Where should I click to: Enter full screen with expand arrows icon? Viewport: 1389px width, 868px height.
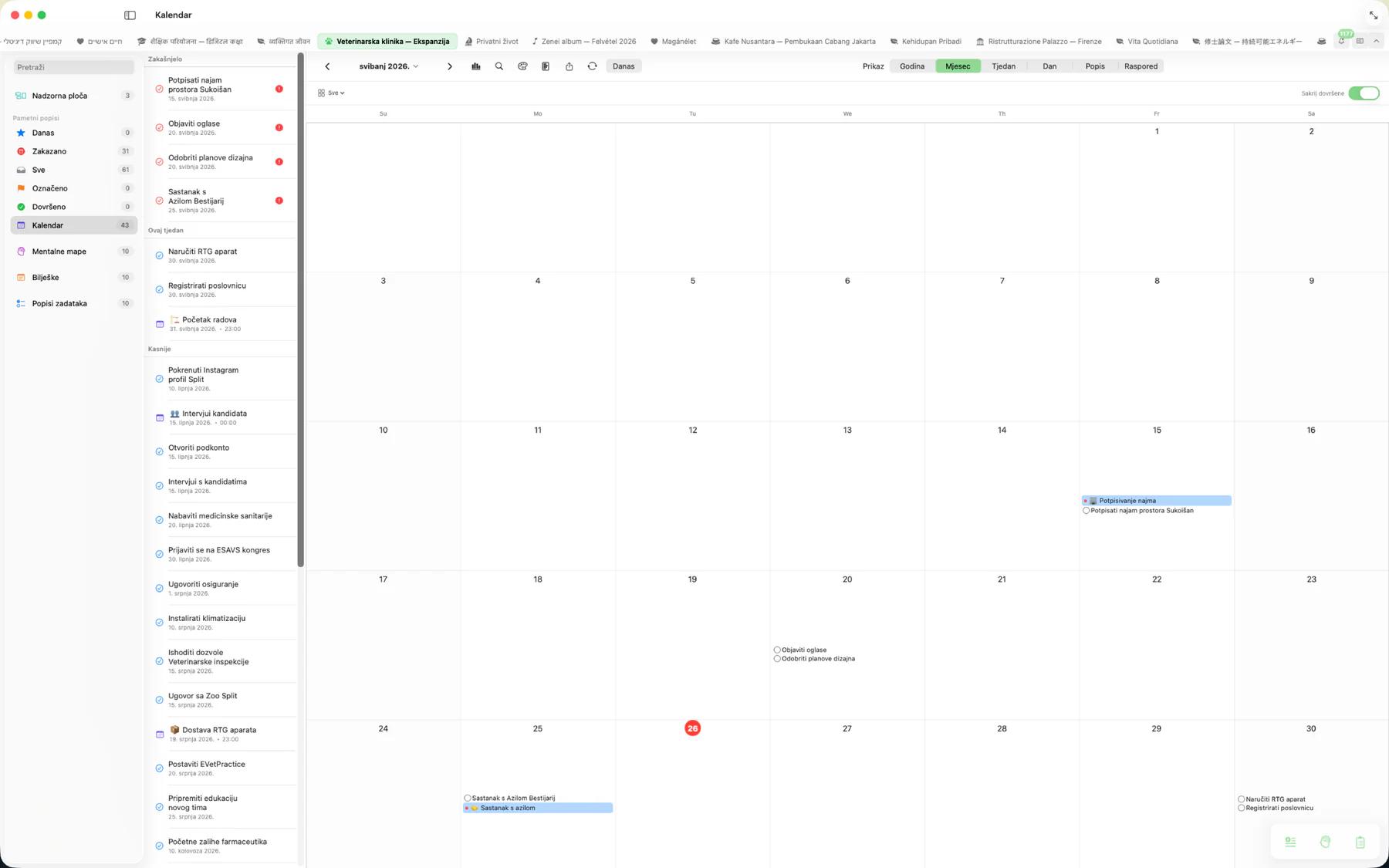click(1374, 15)
